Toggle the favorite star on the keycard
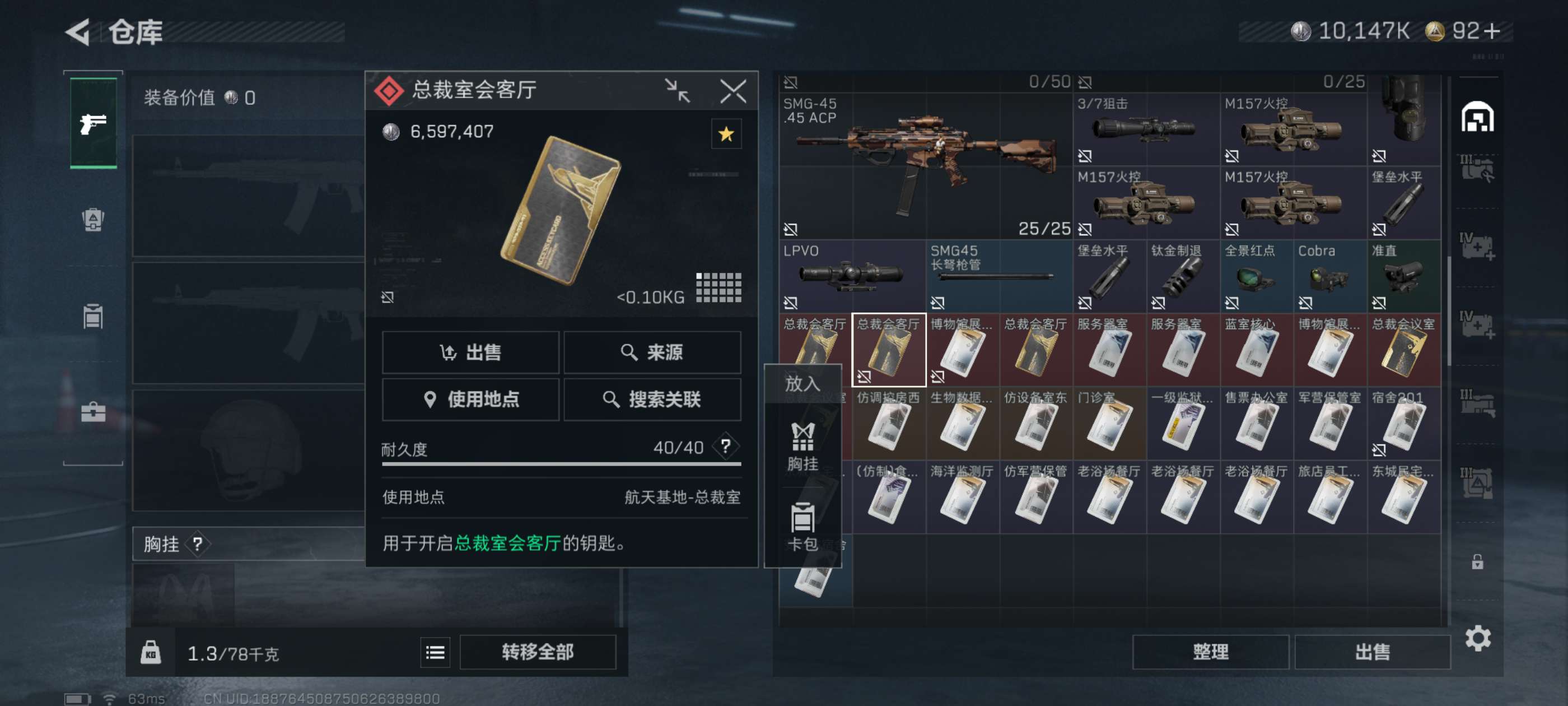 click(x=726, y=134)
